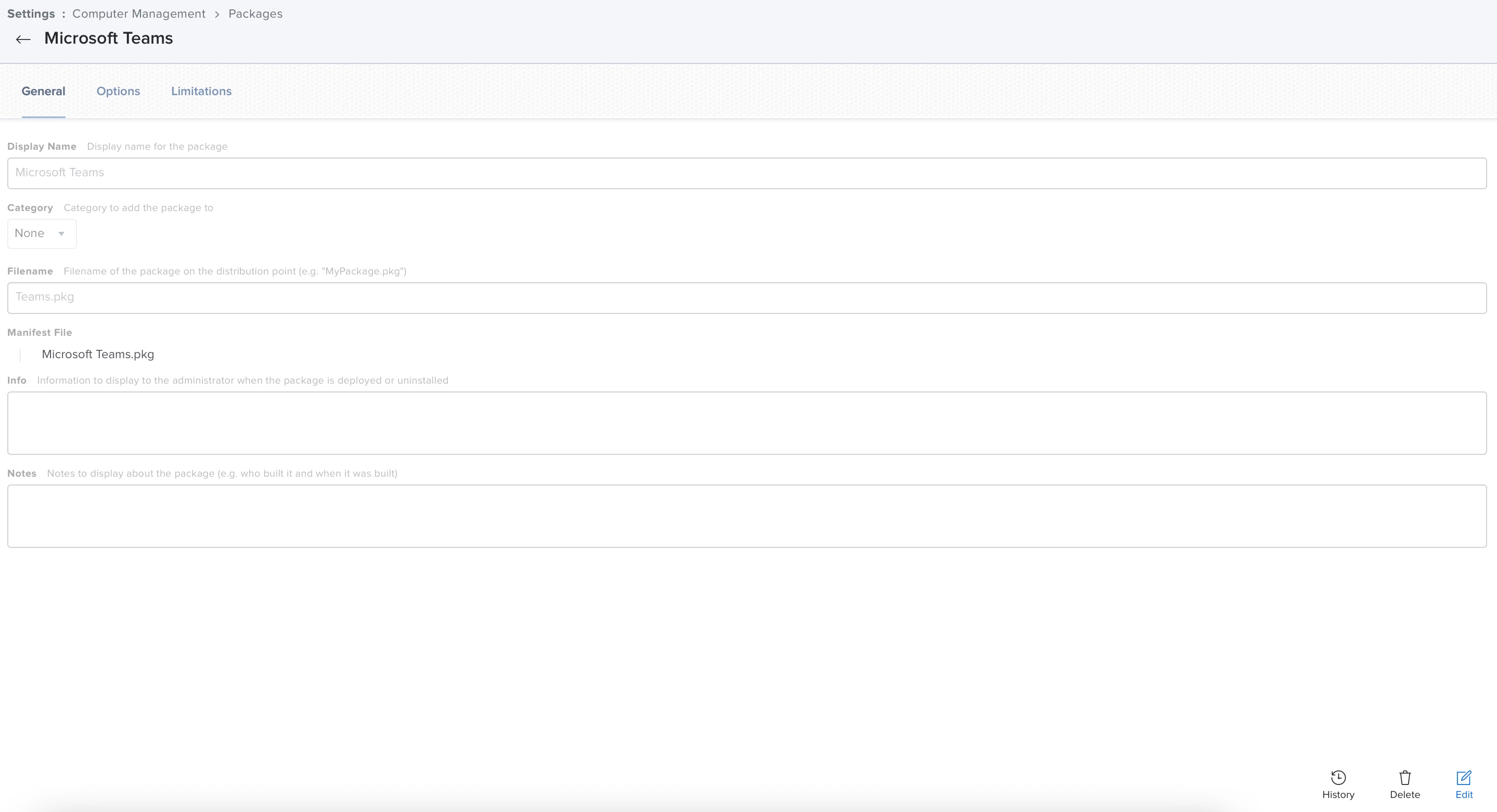1497x812 pixels.
Task: Click the Display Name label
Action: point(42,147)
